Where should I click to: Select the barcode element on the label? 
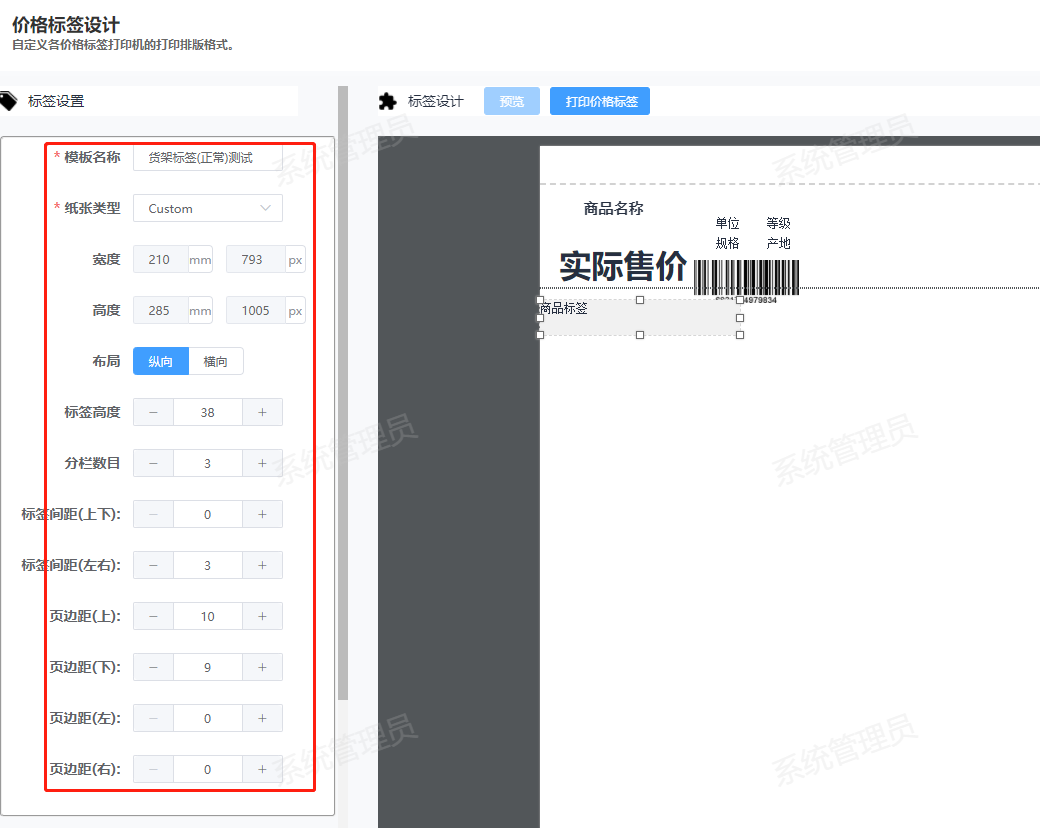point(746,277)
